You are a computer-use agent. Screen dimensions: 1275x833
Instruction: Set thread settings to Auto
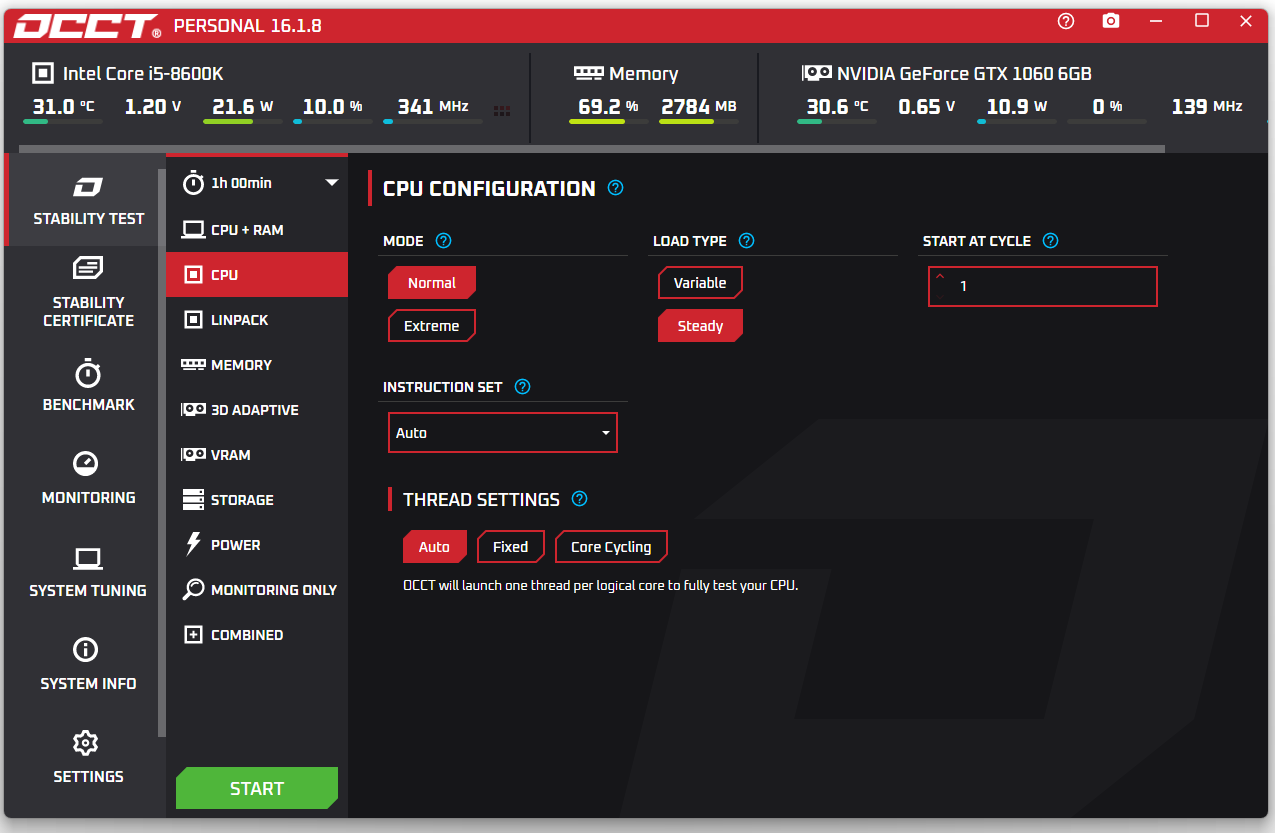point(434,547)
